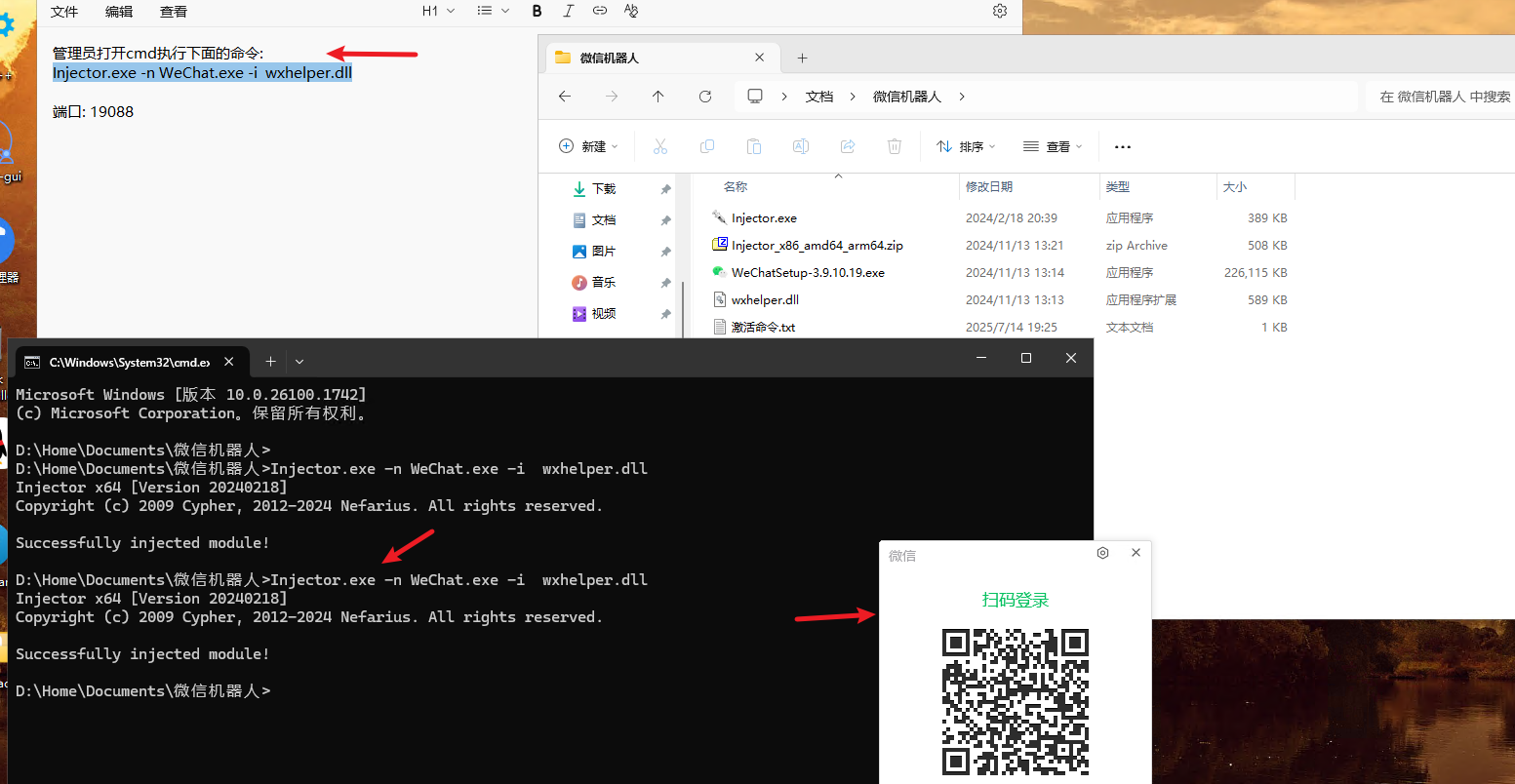
Task: Open the 编辑 menu
Action: point(119,12)
